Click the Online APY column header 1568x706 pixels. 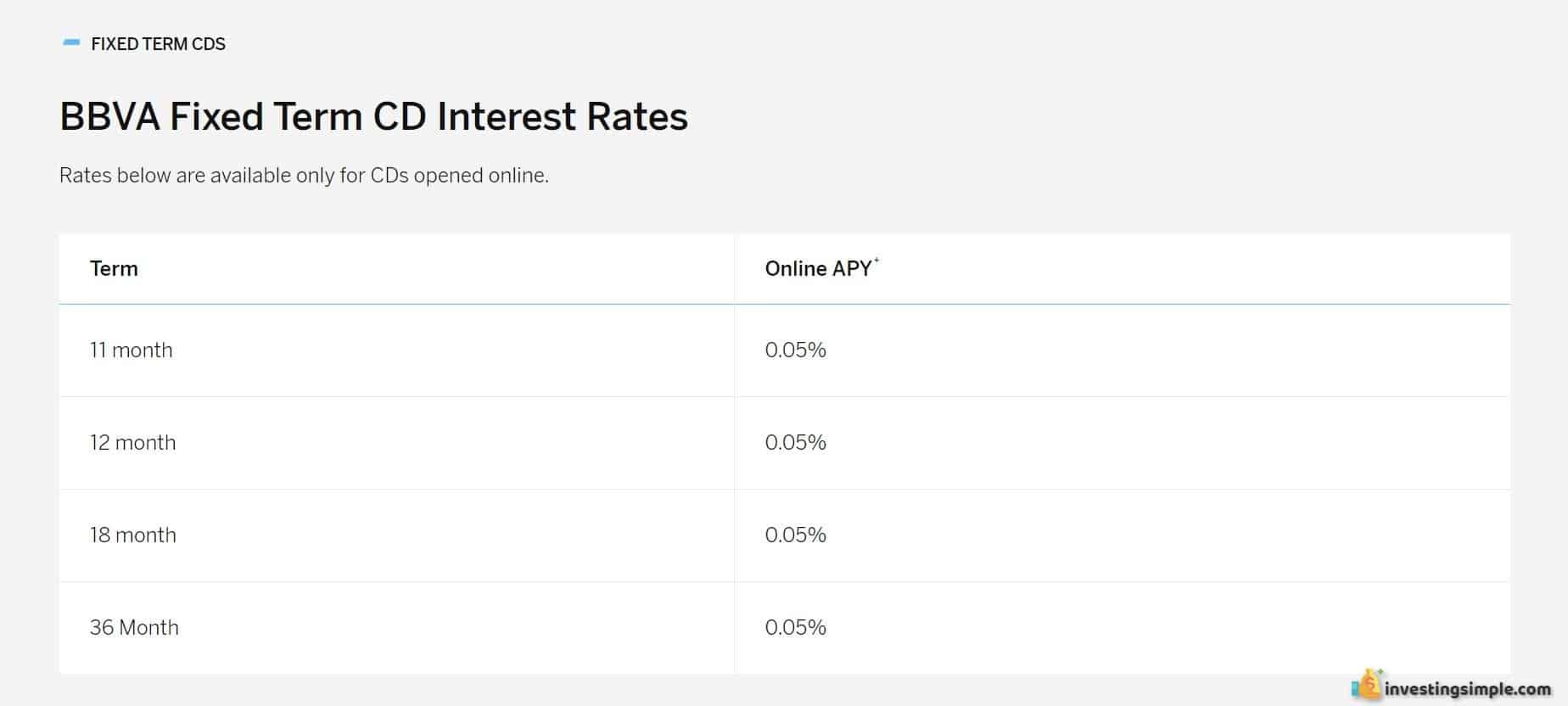(x=818, y=269)
